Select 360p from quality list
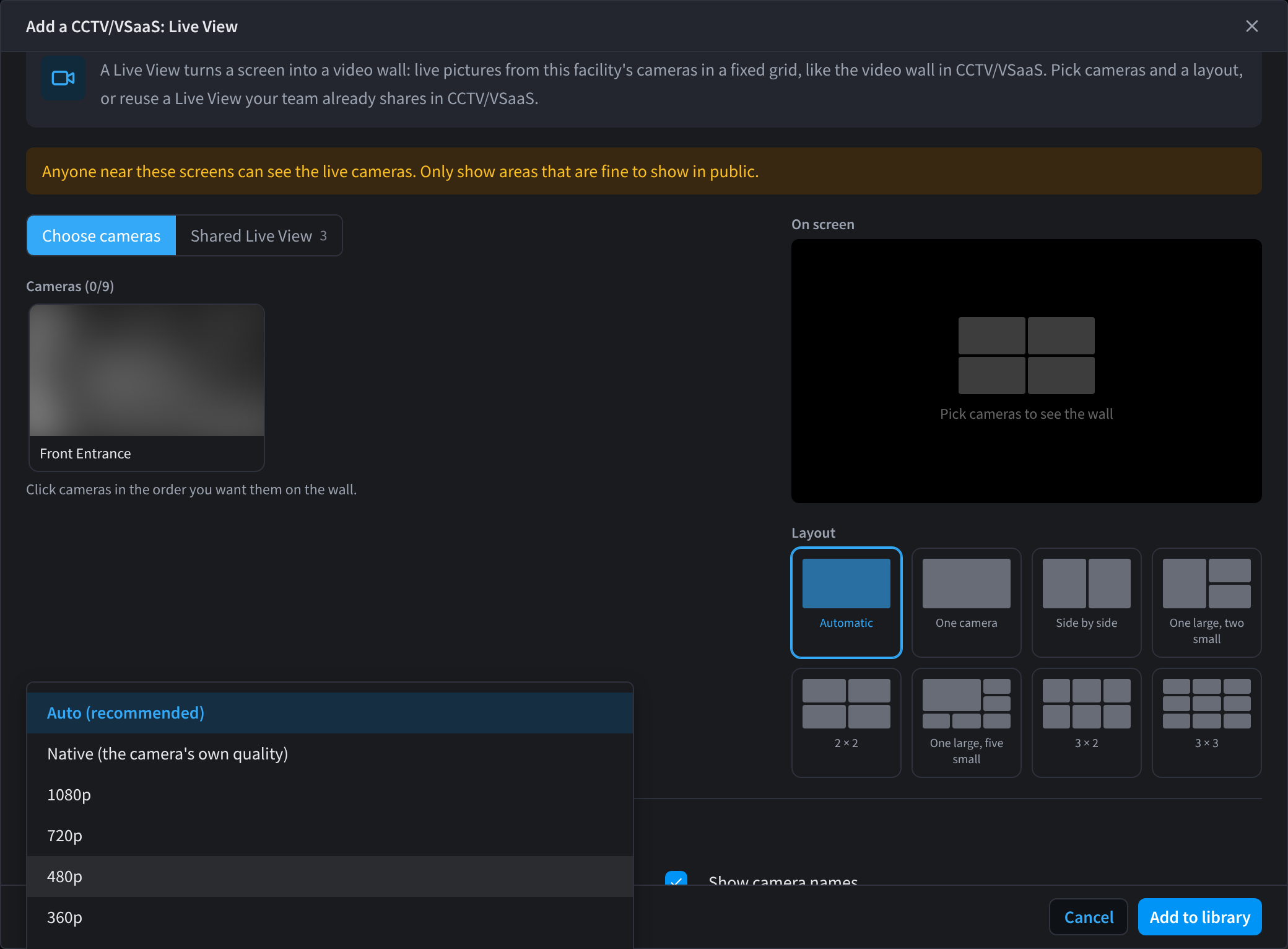This screenshot has width=1288, height=949. (330, 917)
